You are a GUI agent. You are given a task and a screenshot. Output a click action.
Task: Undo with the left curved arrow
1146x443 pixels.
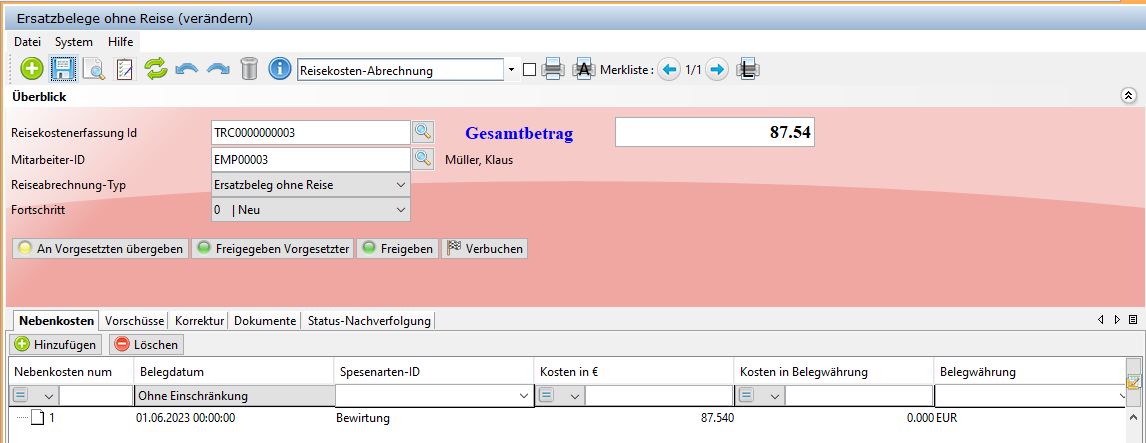pos(186,70)
